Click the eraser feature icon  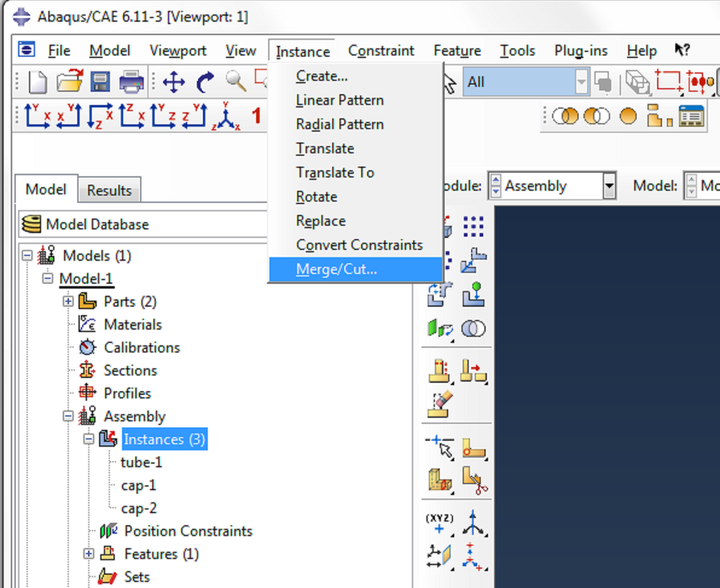[x=440, y=404]
